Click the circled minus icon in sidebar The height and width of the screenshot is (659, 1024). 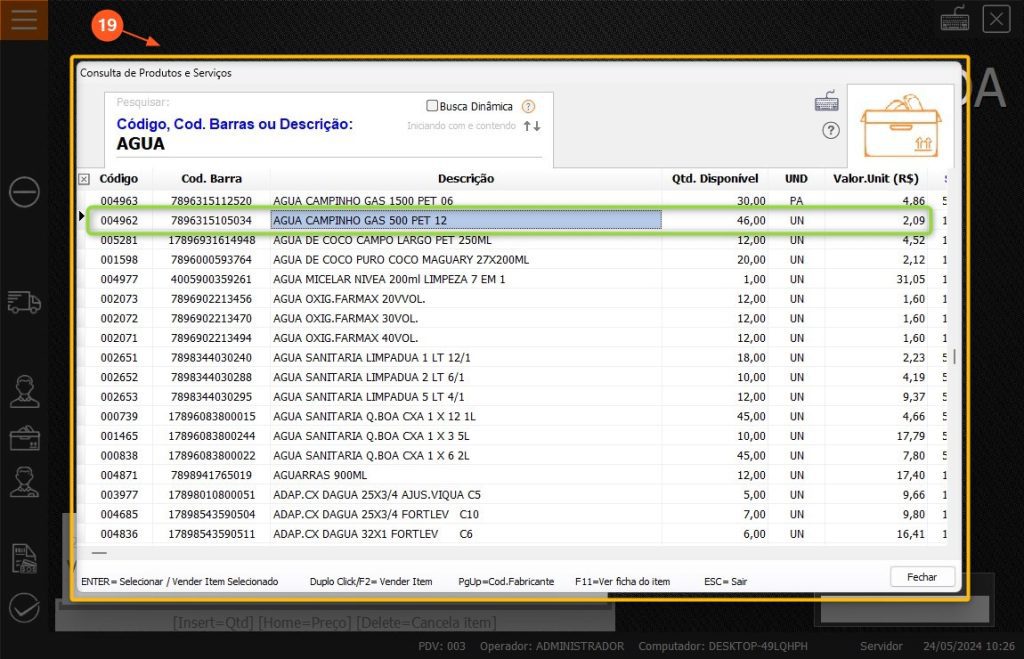click(x=24, y=191)
